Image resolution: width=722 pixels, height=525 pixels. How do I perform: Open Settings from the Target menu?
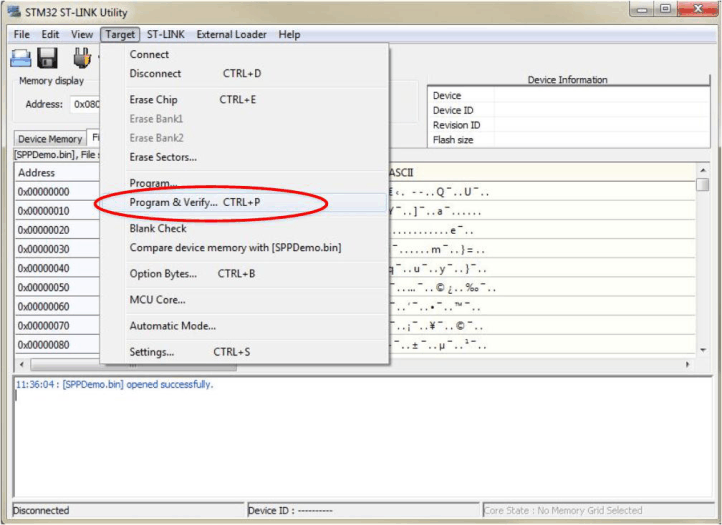click(x=151, y=352)
